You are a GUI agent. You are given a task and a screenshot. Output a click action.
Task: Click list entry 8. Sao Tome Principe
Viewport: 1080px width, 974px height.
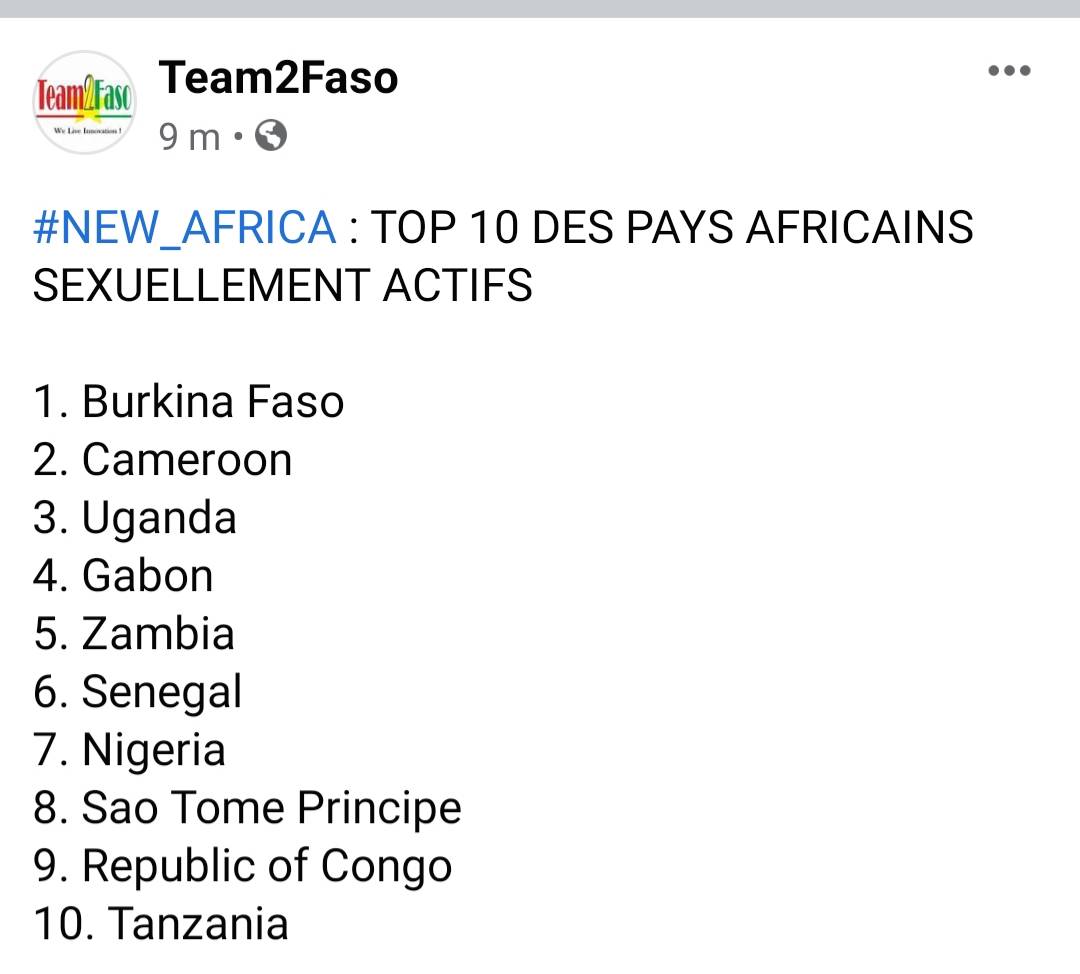coord(247,808)
